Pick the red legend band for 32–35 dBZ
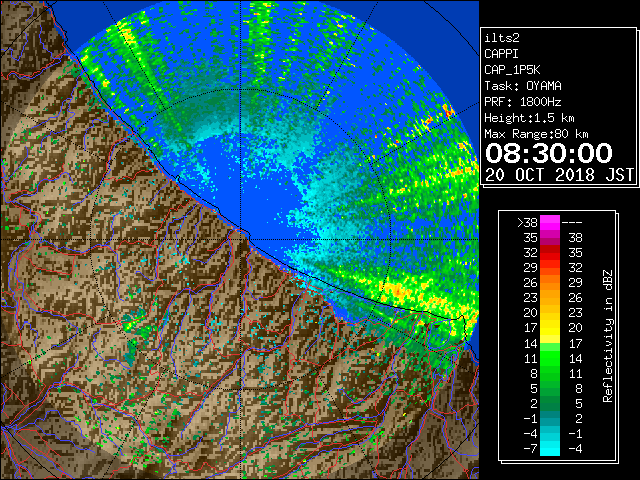The image size is (640, 480). click(550, 253)
